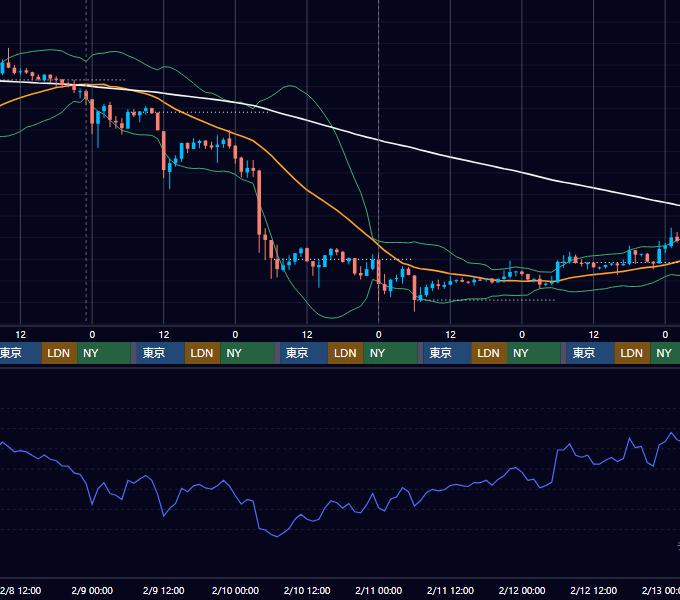This screenshot has width=680, height=600.
Task: Click the '2/9 12:00' date label
Action: click(x=163, y=590)
